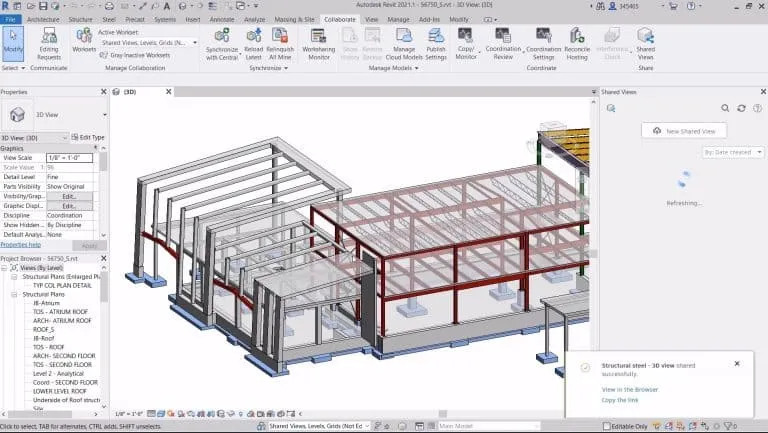Image resolution: width=768 pixels, height=433 pixels.
Task: Search in the Shared Views panel
Action: pyautogui.click(x=725, y=108)
